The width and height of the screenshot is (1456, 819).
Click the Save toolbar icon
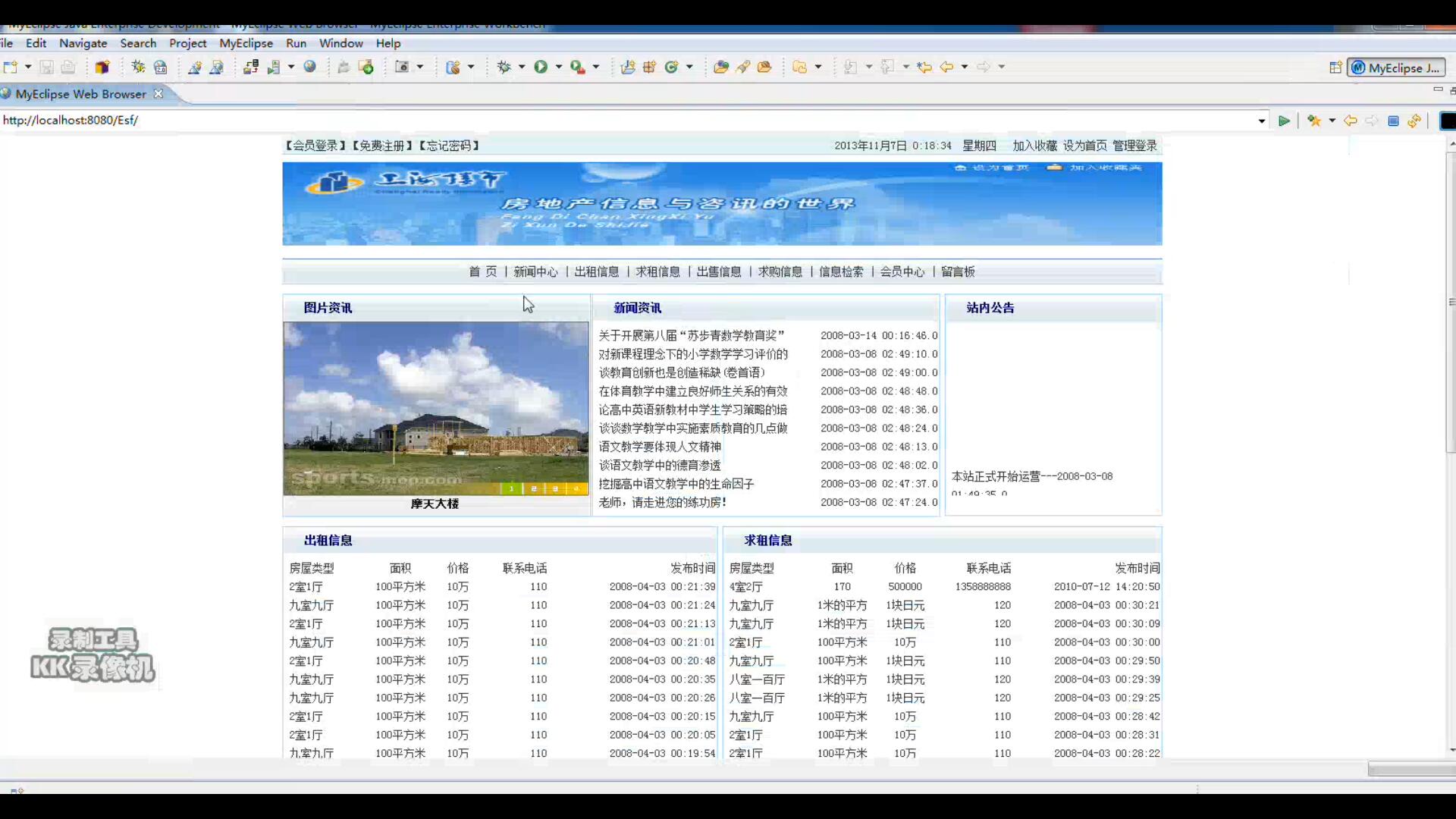click(x=46, y=67)
